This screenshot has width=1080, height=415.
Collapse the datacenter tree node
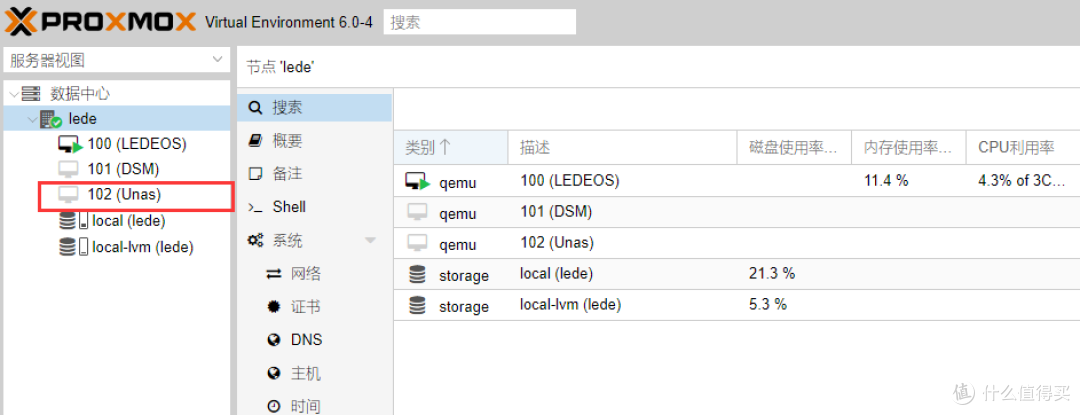13,94
